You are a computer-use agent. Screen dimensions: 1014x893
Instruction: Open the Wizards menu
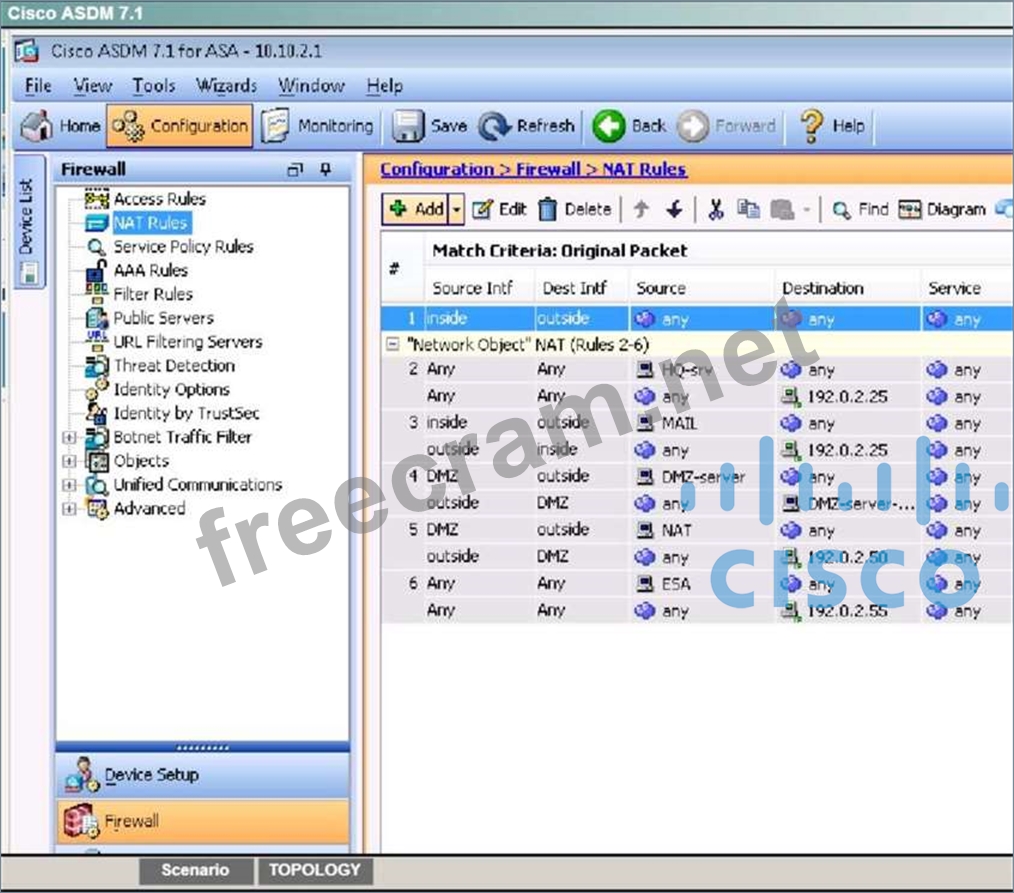226,86
